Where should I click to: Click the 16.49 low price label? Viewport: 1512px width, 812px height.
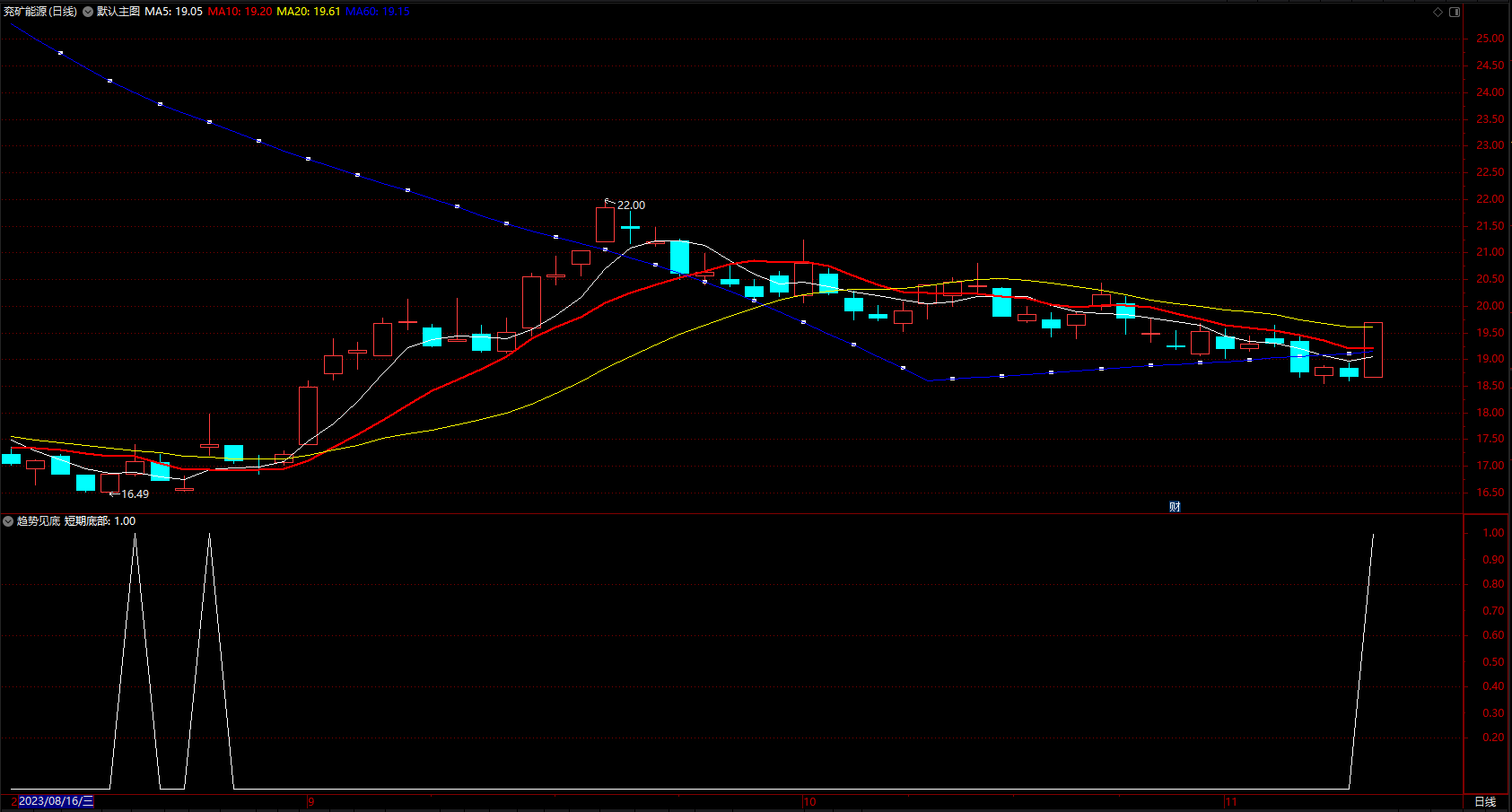coord(135,494)
